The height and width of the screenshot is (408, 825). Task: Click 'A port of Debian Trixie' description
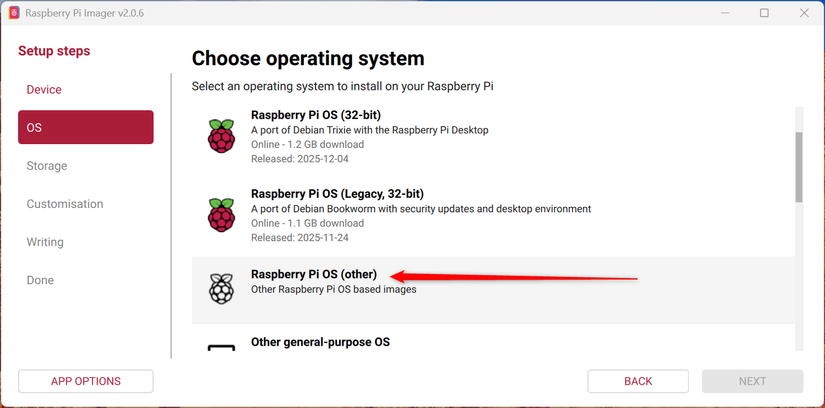(x=370, y=130)
